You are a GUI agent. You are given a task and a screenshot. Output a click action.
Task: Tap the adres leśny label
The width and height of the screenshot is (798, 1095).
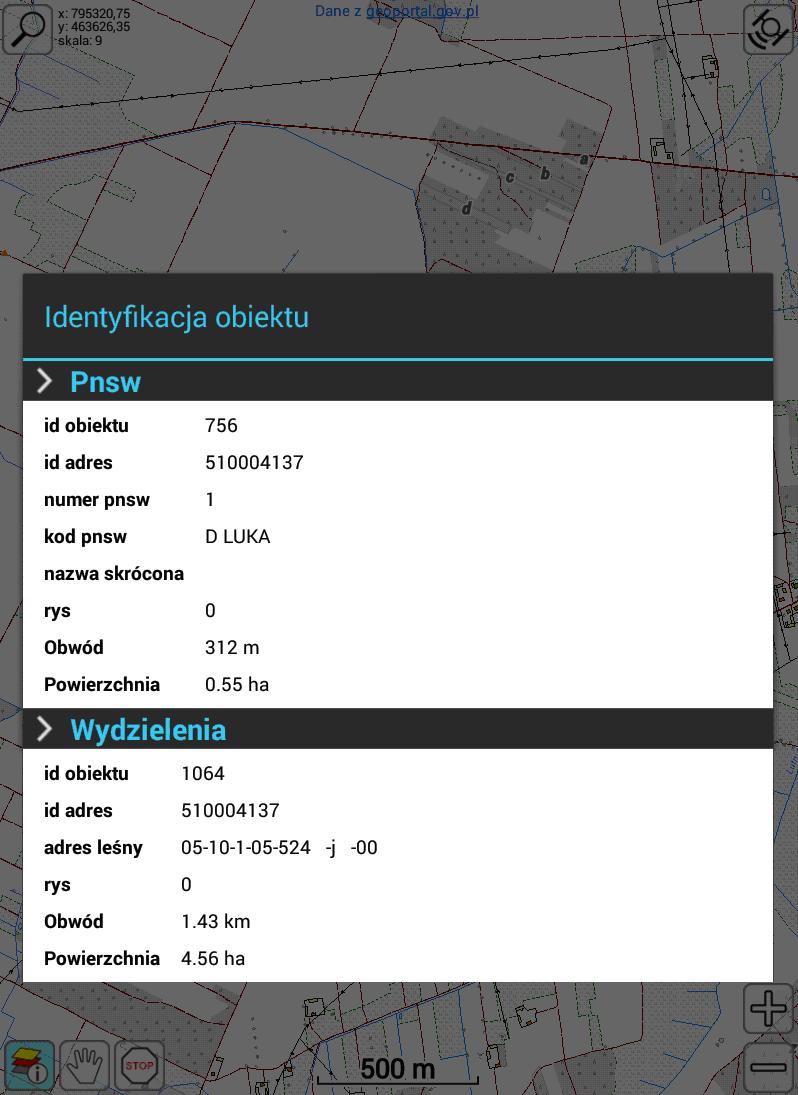93,847
